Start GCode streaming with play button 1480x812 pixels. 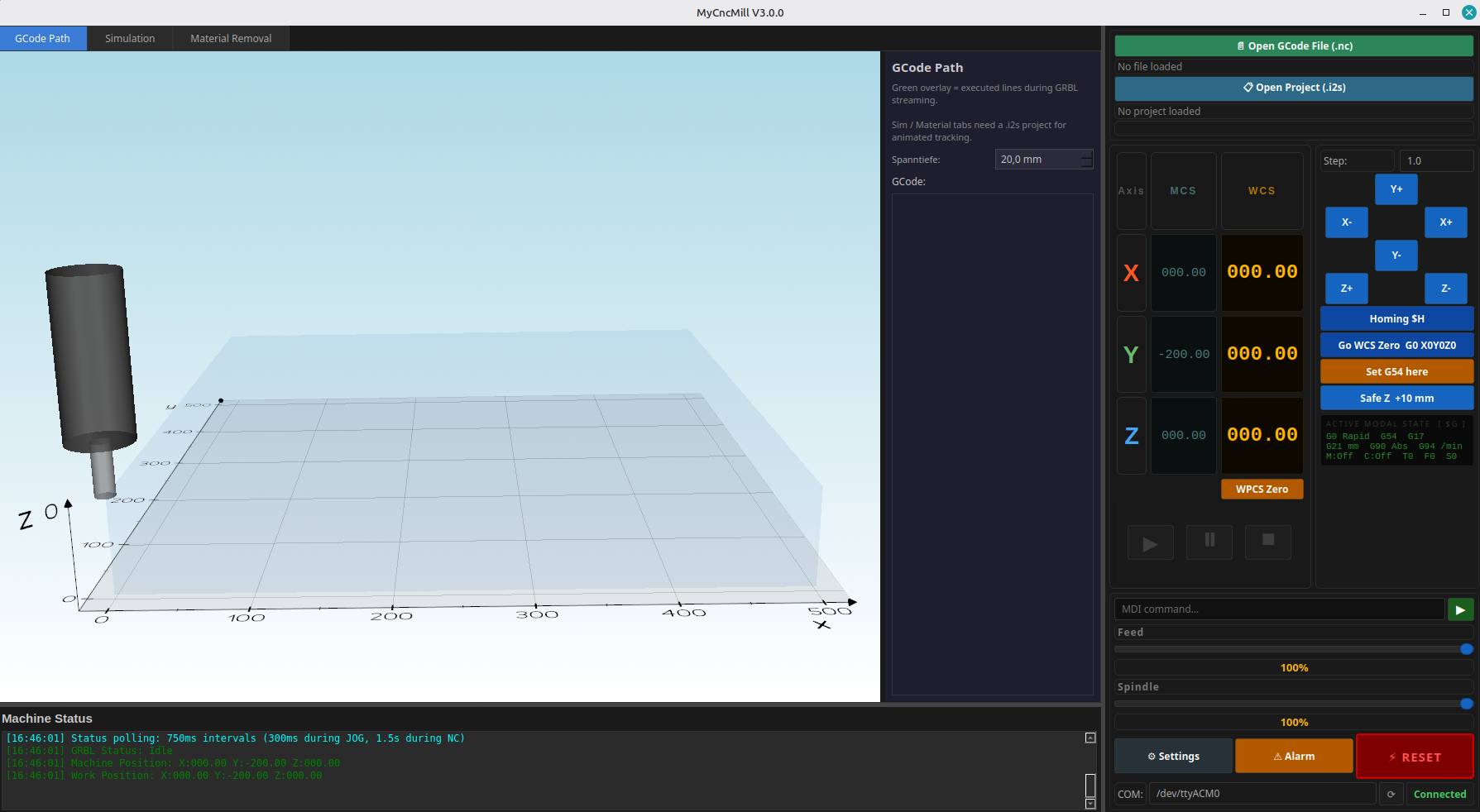(x=1150, y=543)
